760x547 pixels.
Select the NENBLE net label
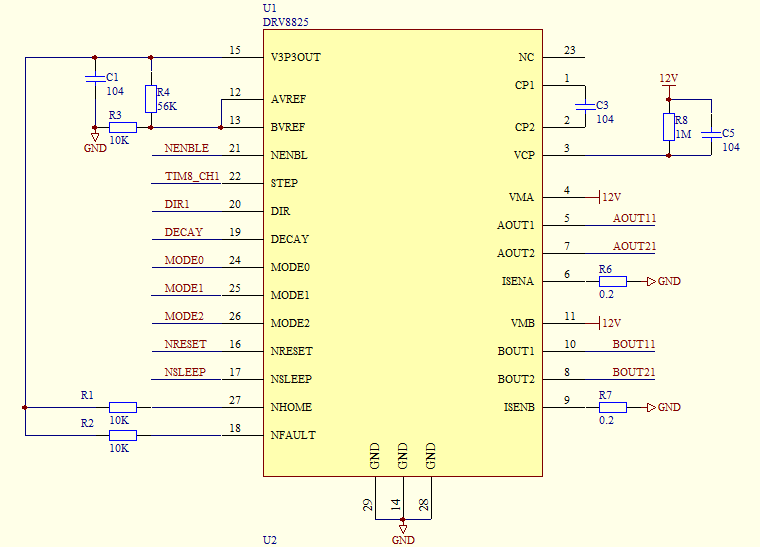tap(187, 148)
